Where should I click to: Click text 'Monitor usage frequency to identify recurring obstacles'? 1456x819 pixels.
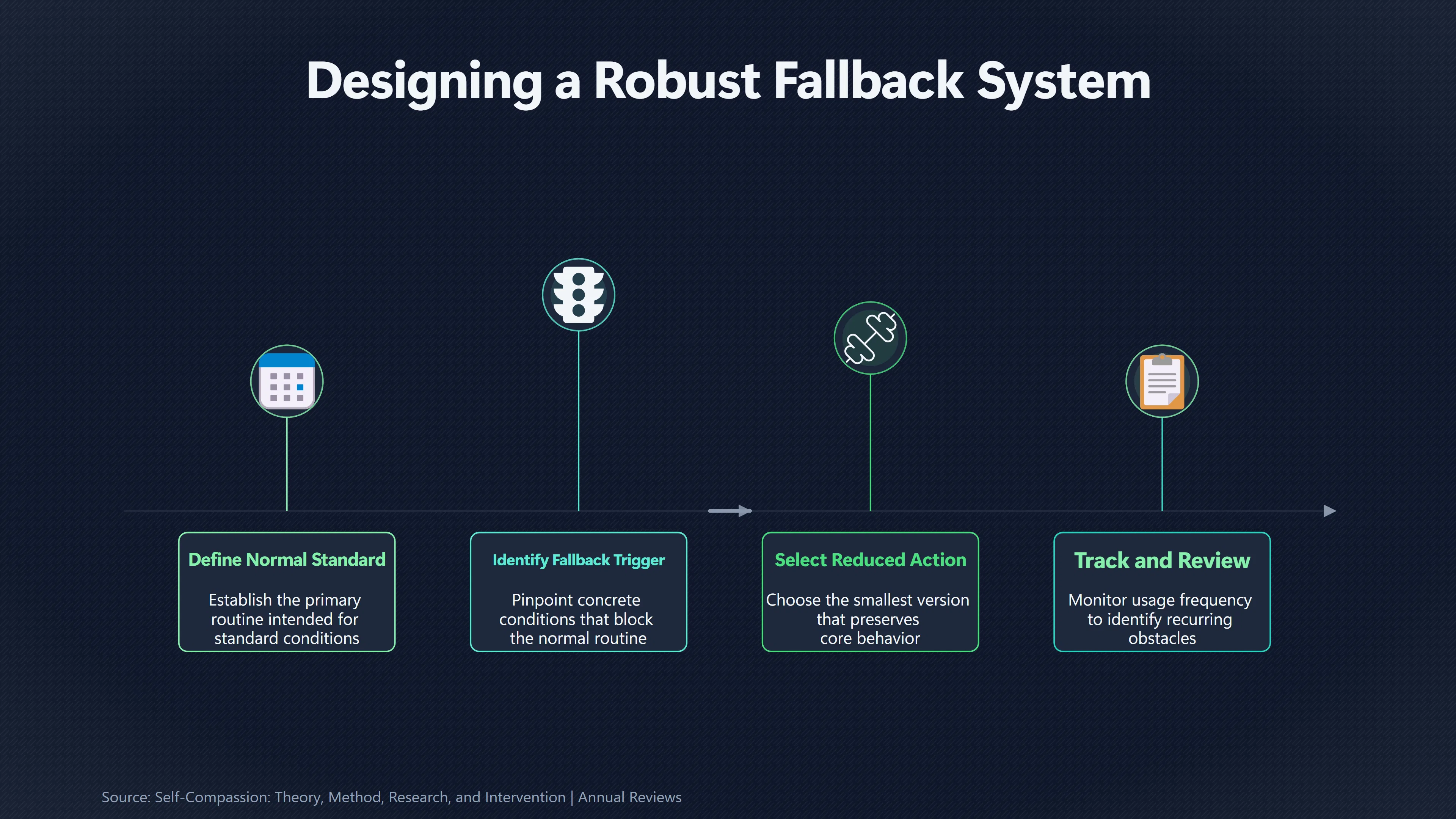click(x=1160, y=619)
